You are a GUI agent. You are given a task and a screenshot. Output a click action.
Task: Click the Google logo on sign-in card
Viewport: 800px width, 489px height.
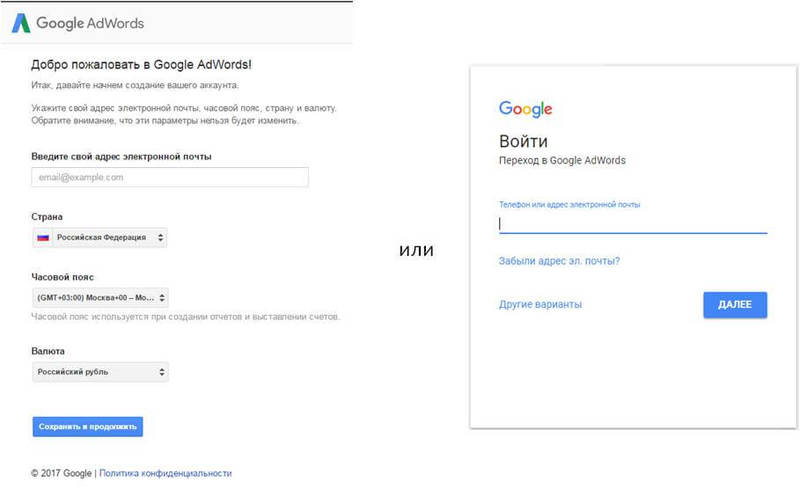[525, 109]
